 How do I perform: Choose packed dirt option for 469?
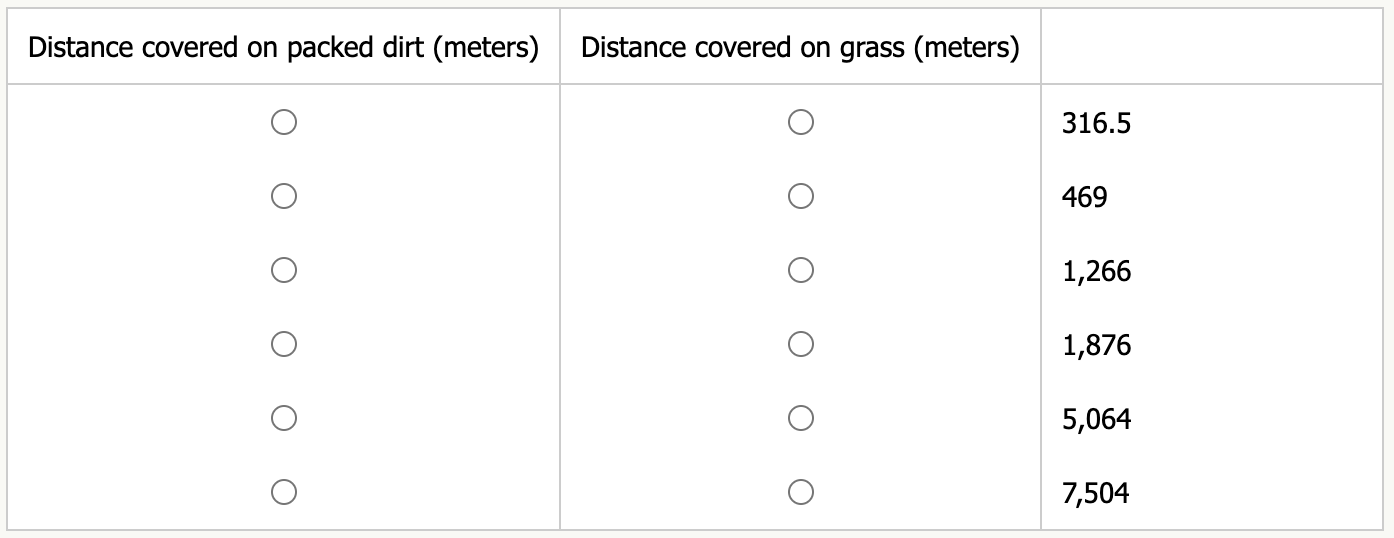[x=283, y=197]
